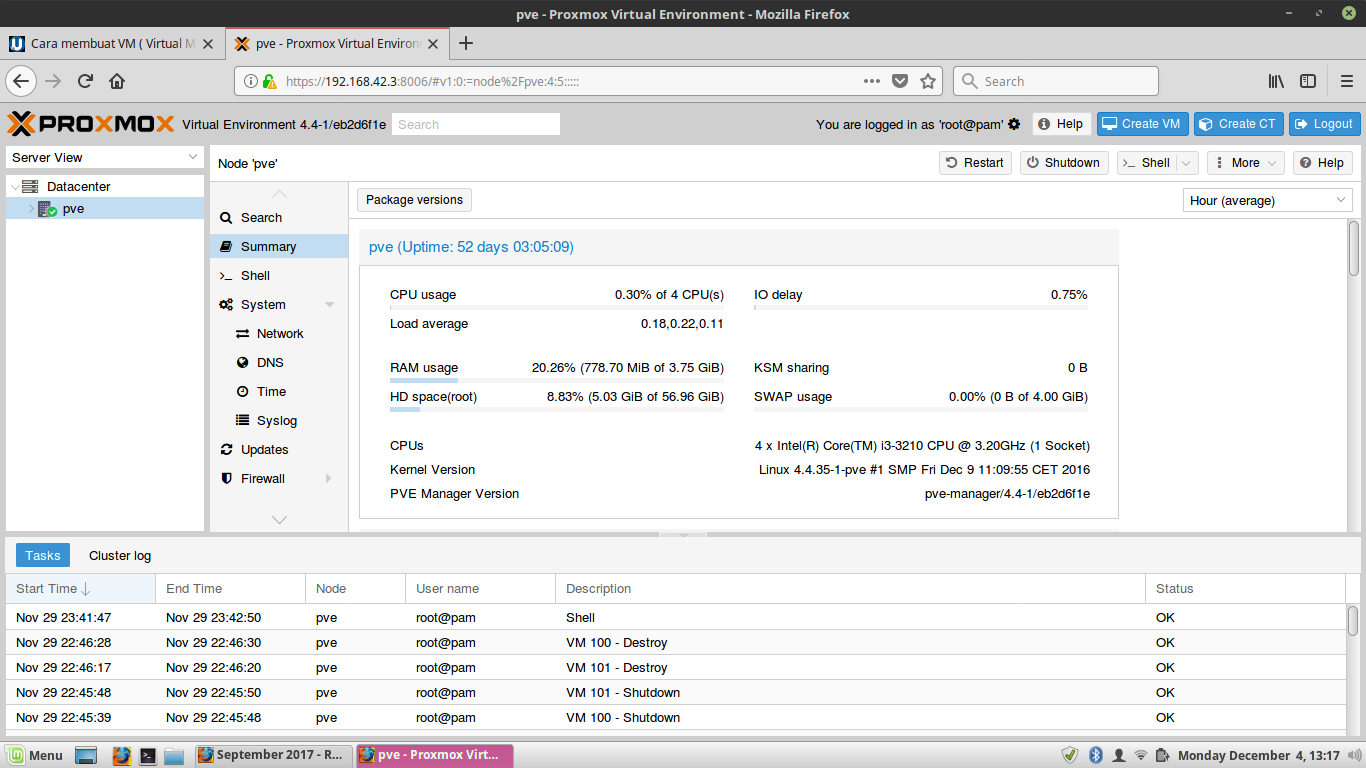Open the Syslog viewer item
Image resolution: width=1366 pixels, height=768 pixels.
click(x=279, y=420)
